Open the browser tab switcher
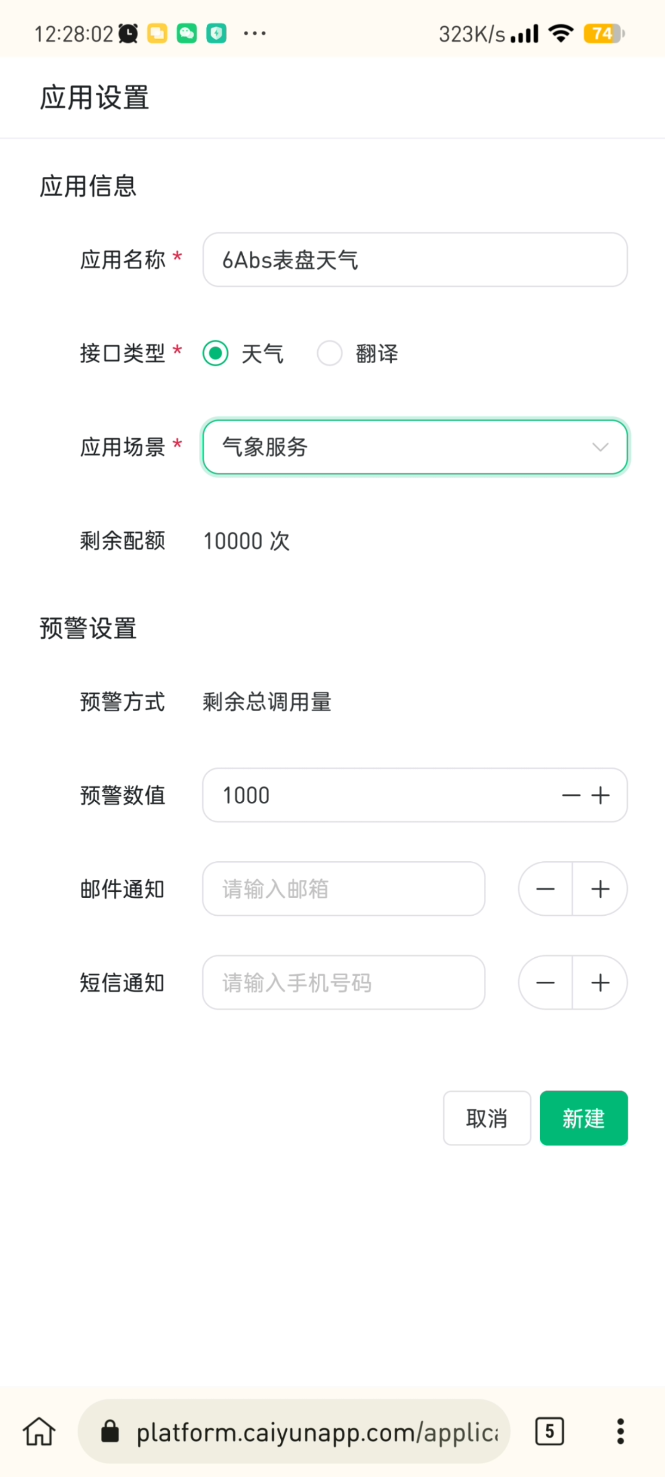The width and height of the screenshot is (665, 1477). tap(549, 1431)
